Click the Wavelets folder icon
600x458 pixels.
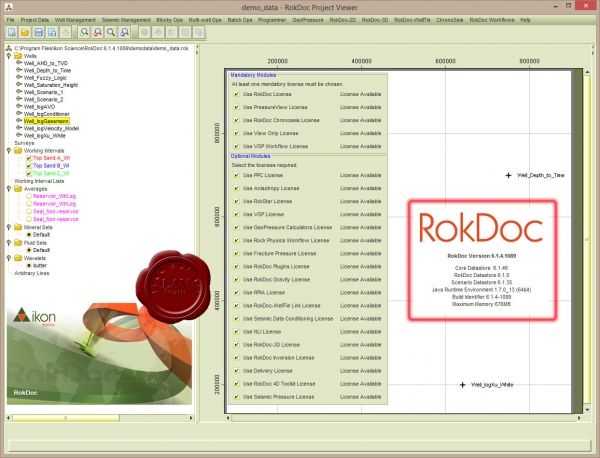coord(18,258)
